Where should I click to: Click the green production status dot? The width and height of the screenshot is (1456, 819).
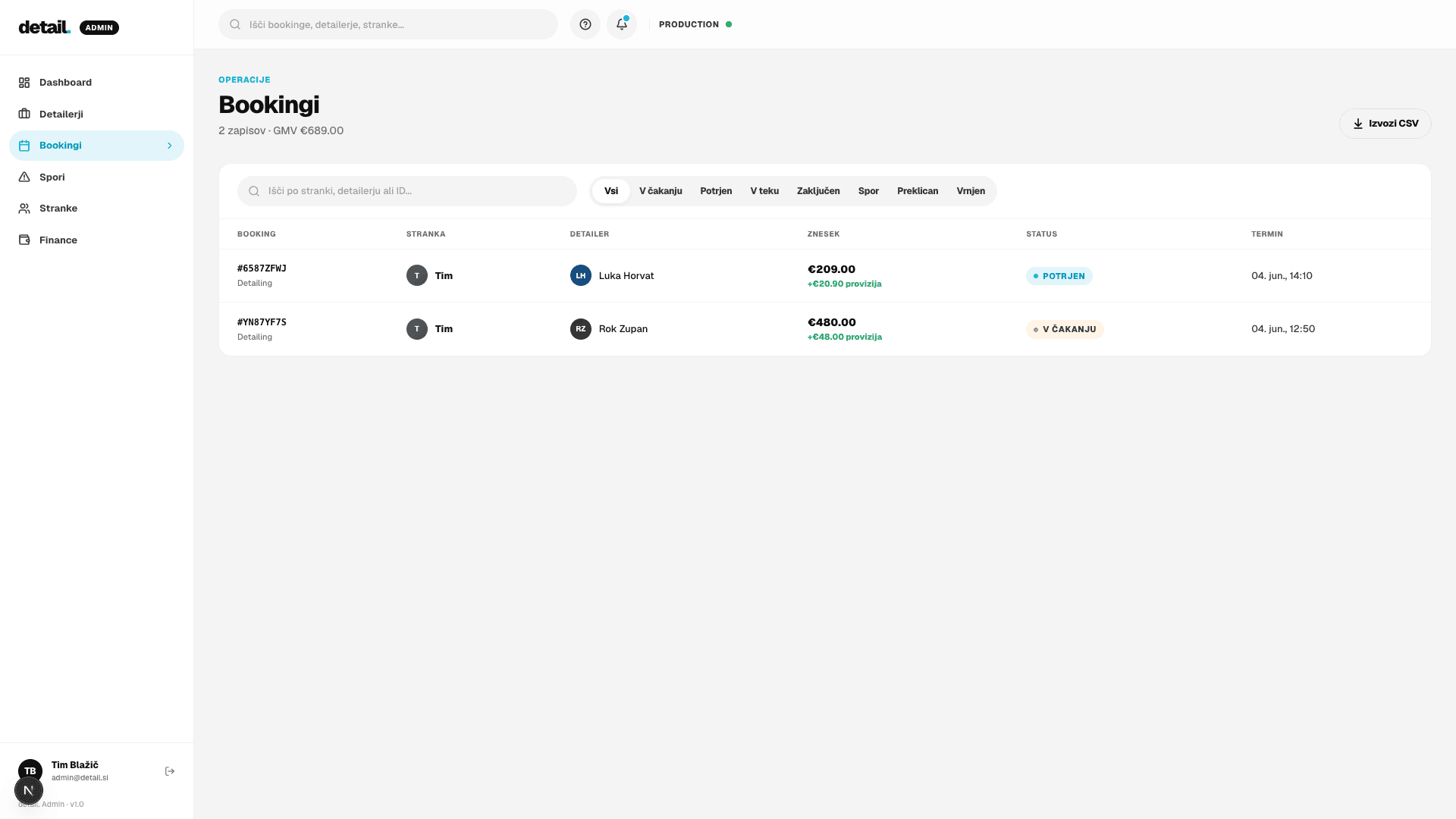pos(729,24)
